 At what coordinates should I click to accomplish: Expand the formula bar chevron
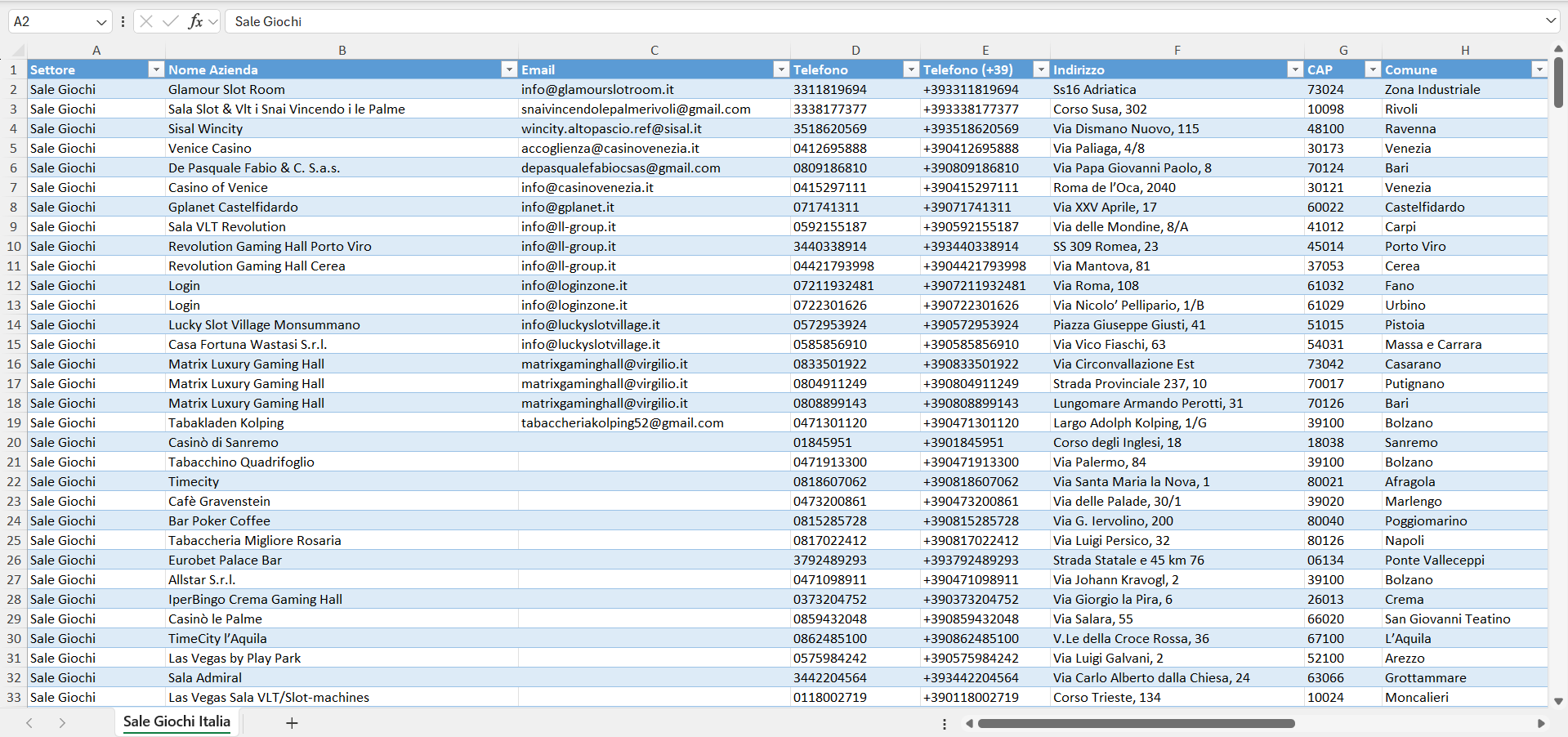1551,21
